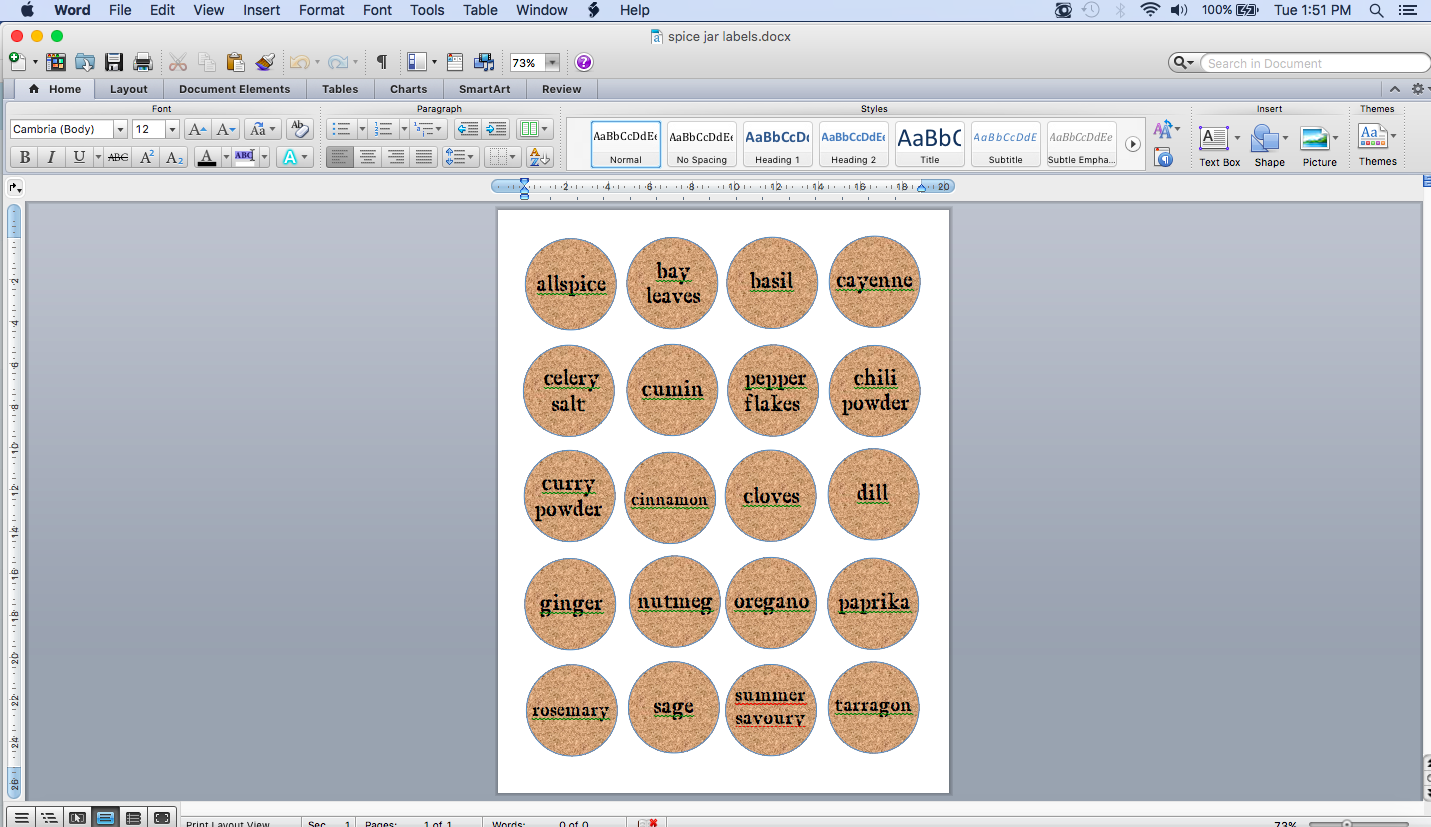1431x827 pixels.
Task: Toggle show paragraph marks (¶)
Action: pyautogui.click(x=381, y=62)
